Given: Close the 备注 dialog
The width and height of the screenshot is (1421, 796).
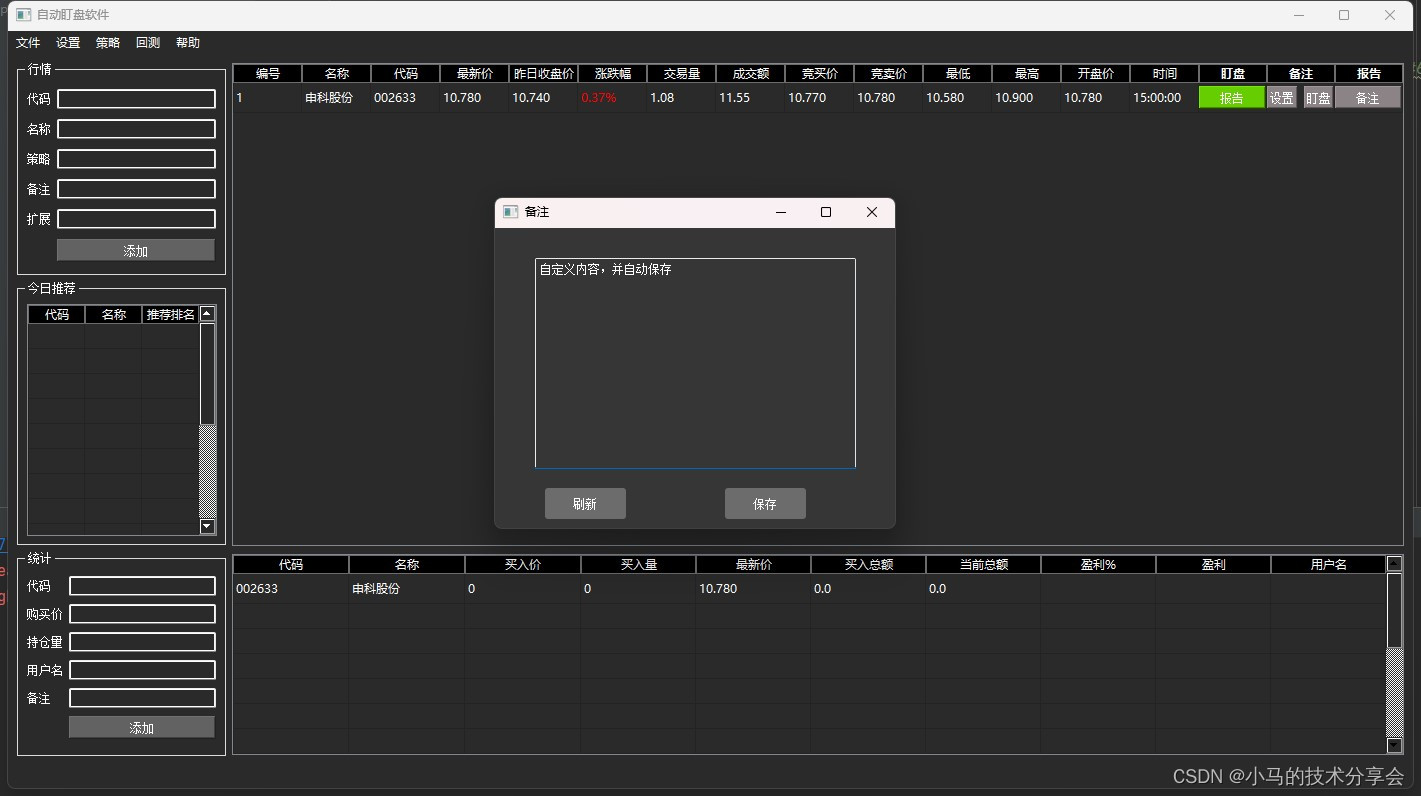Looking at the screenshot, I should (871, 212).
